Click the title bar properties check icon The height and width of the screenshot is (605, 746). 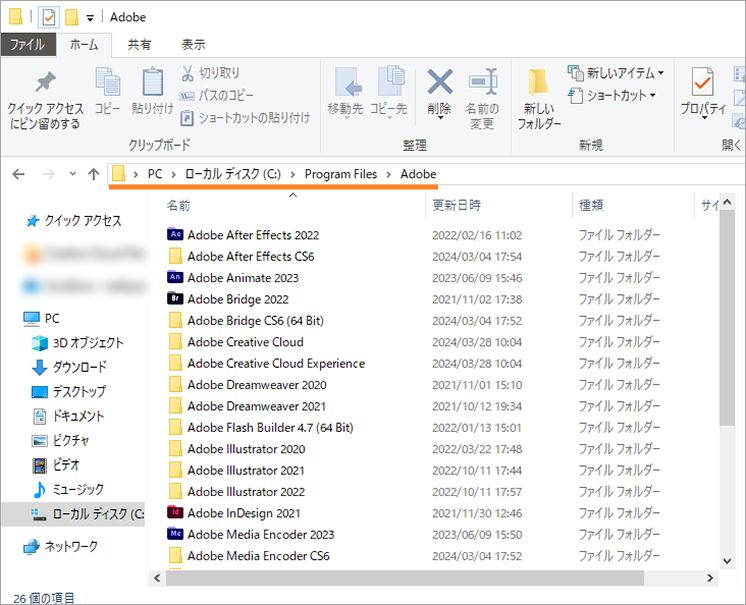click(49, 18)
